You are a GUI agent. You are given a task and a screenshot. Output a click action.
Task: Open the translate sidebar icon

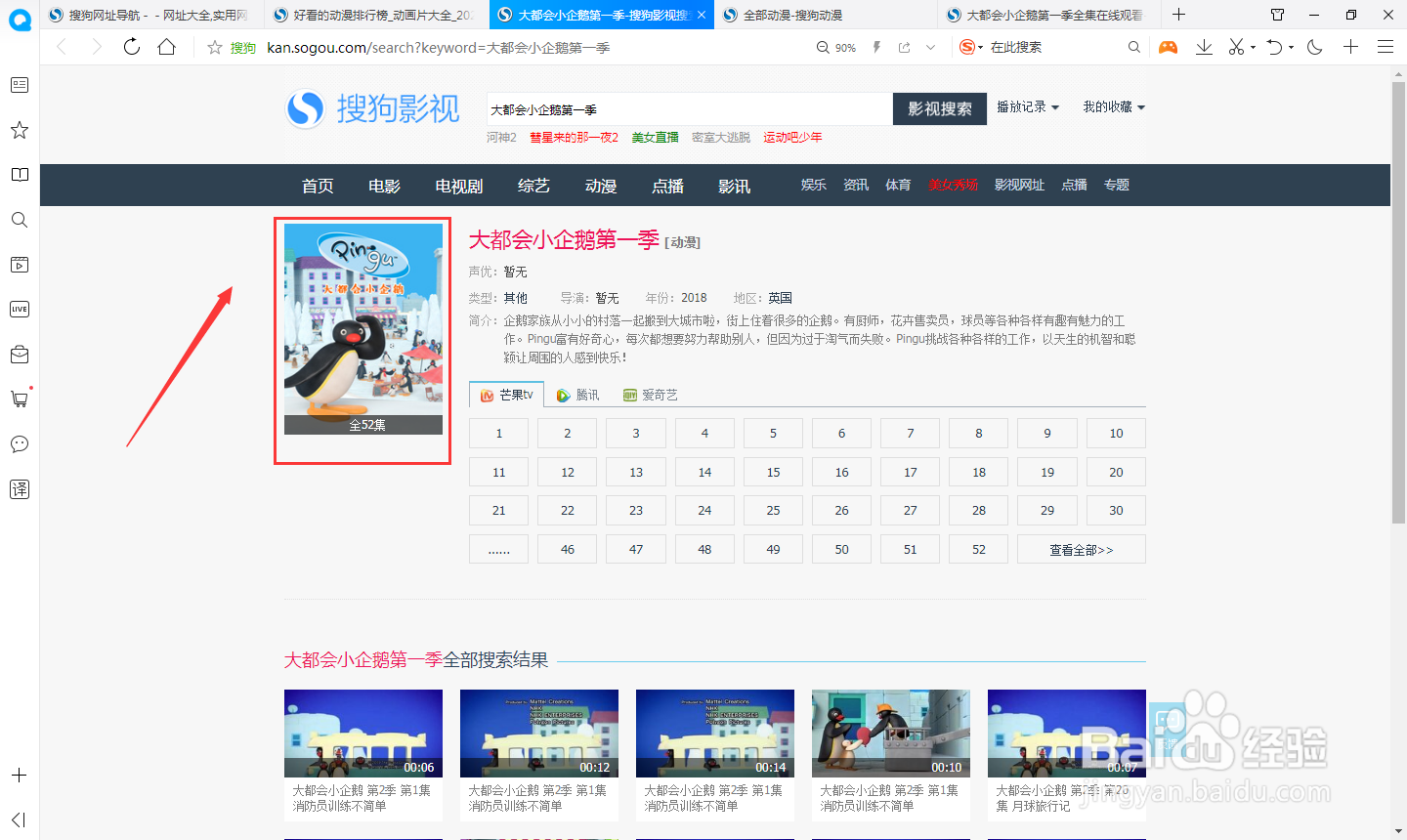[19, 489]
